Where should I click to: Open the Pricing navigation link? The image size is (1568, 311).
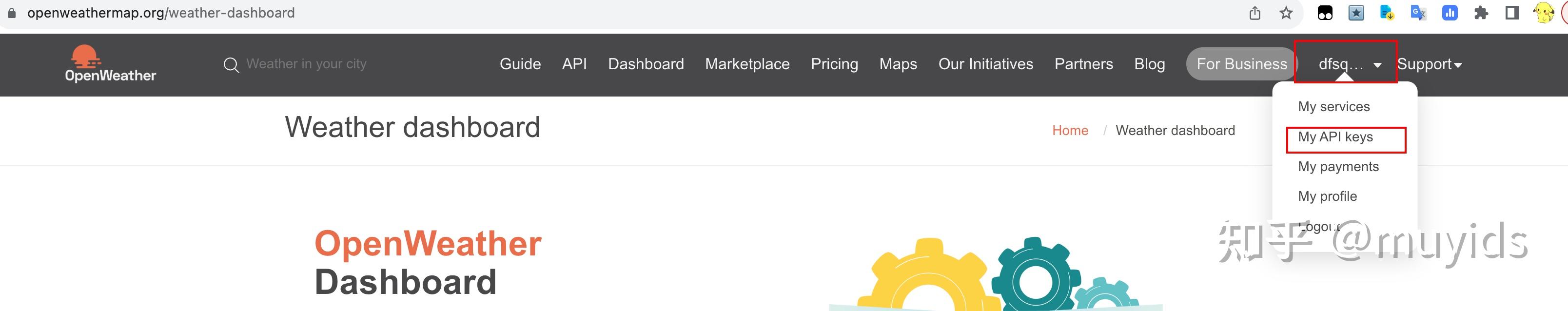pyautogui.click(x=834, y=64)
